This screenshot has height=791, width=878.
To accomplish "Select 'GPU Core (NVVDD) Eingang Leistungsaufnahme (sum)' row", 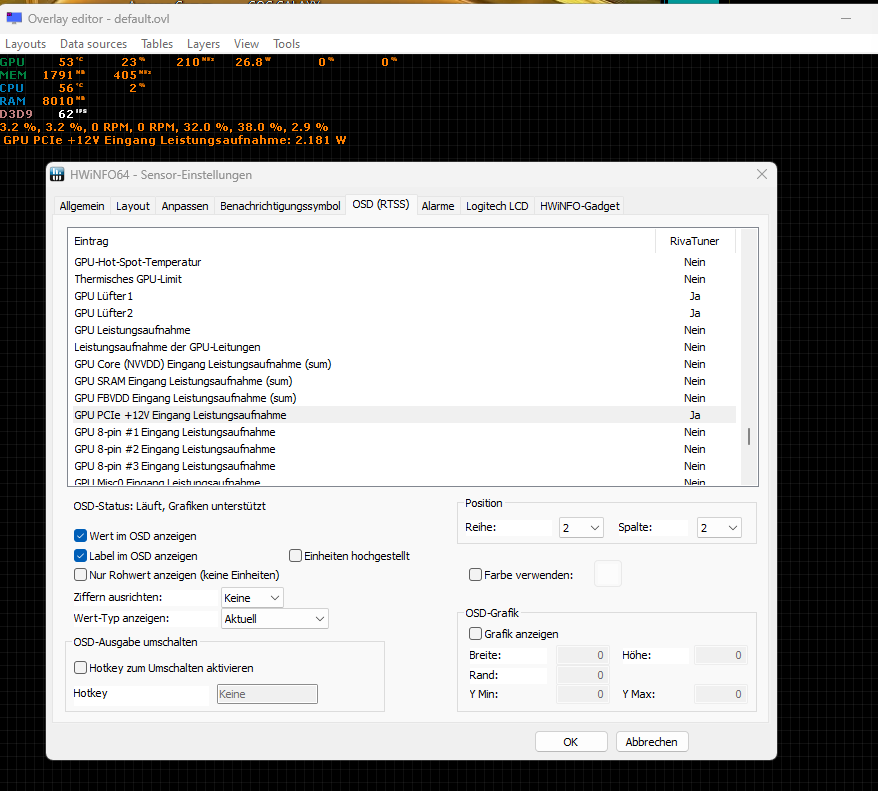I will tap(402, 364).
